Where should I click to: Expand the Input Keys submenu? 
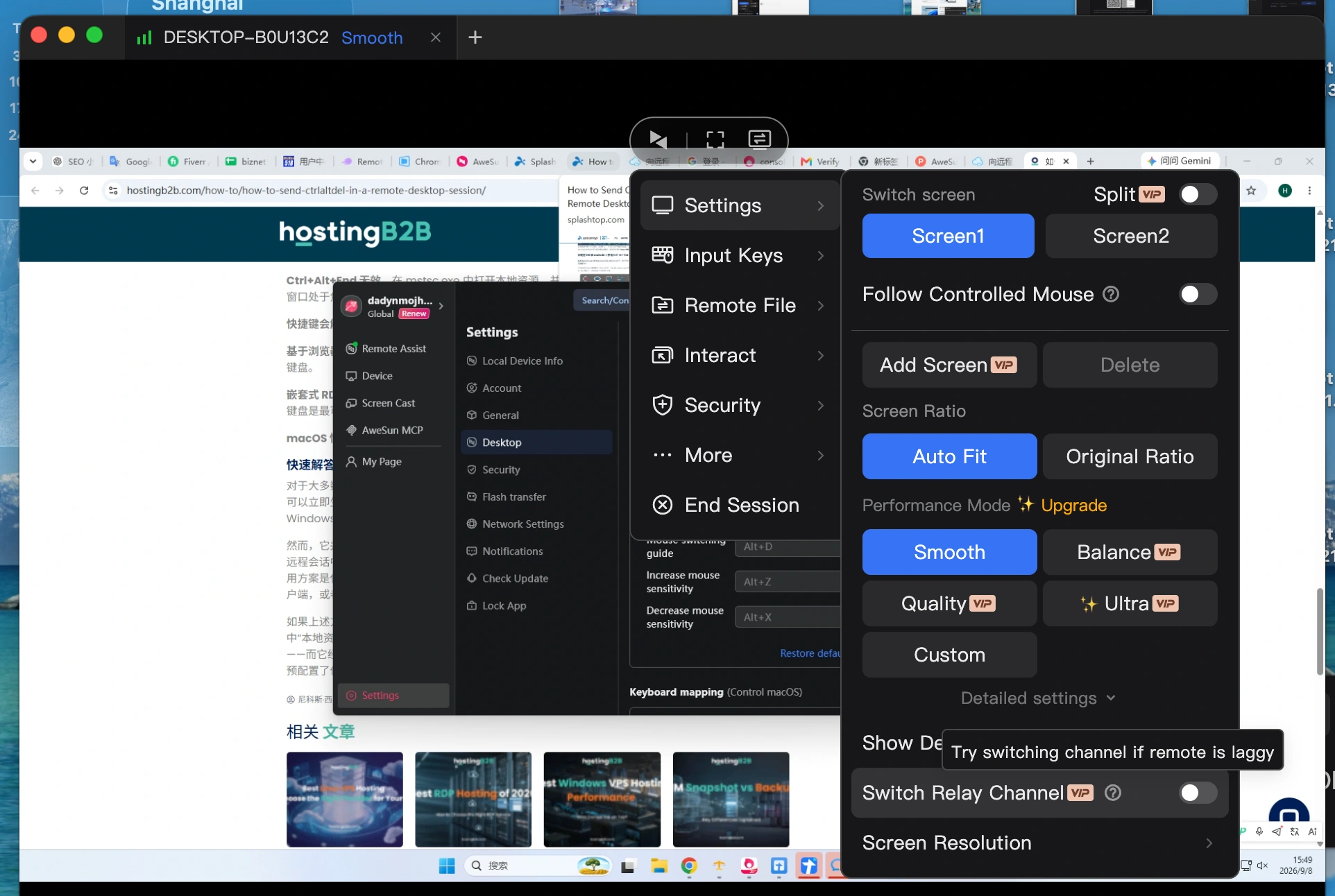click(x=740, y=255)
